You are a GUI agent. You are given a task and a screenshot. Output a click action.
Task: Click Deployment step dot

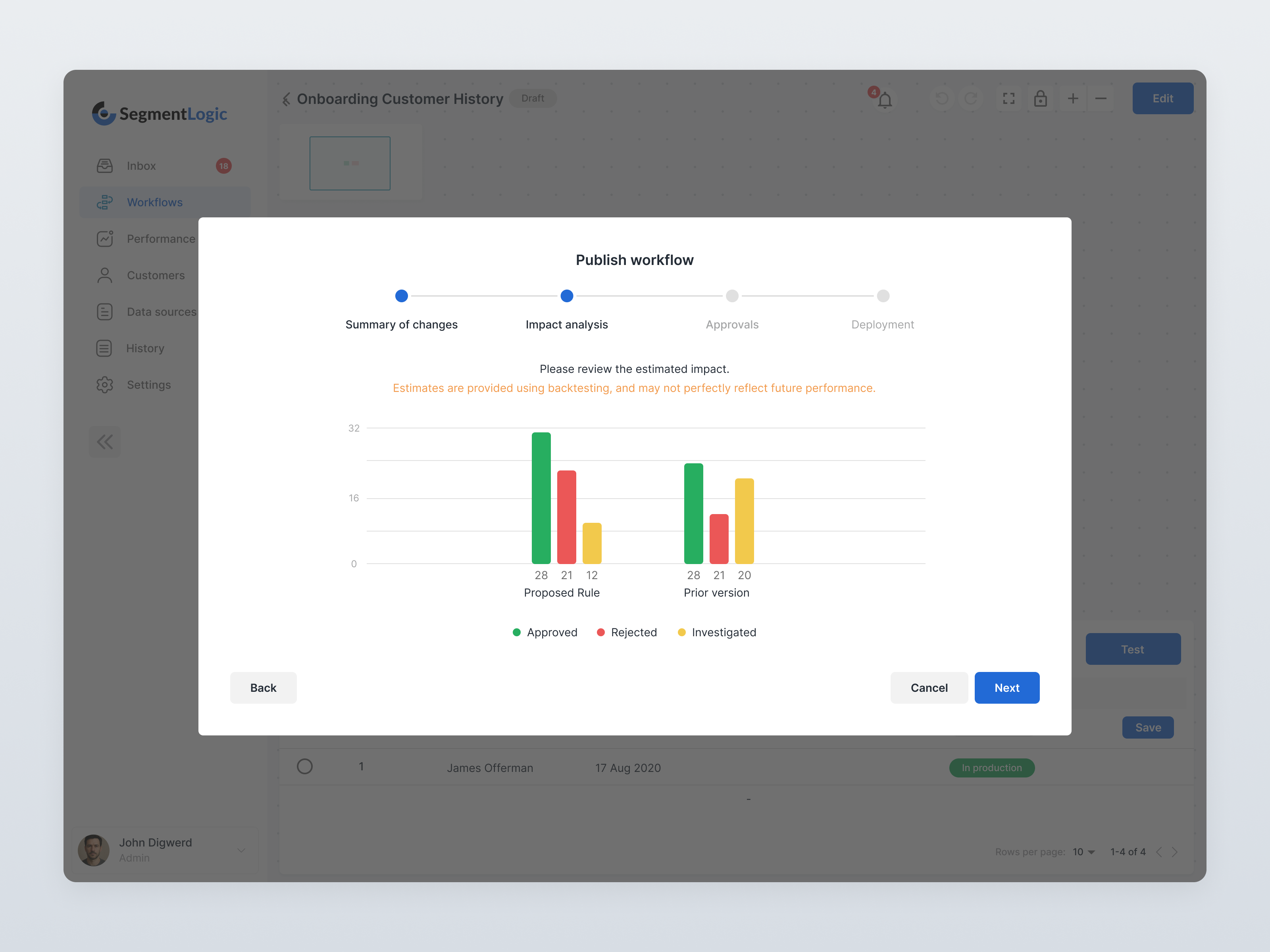pos(883,296)
